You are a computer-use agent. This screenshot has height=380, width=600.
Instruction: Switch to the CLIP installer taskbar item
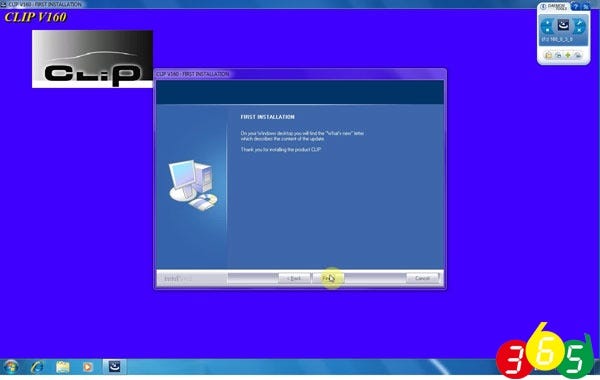[x=114, y=366]
